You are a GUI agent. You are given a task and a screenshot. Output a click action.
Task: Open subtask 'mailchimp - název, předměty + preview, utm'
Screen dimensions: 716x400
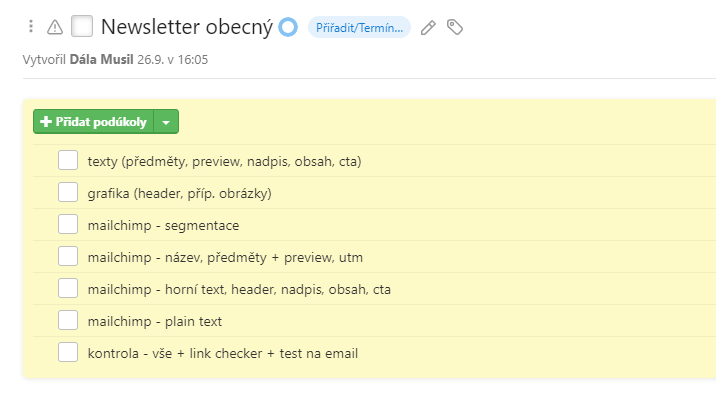(225, 258)
